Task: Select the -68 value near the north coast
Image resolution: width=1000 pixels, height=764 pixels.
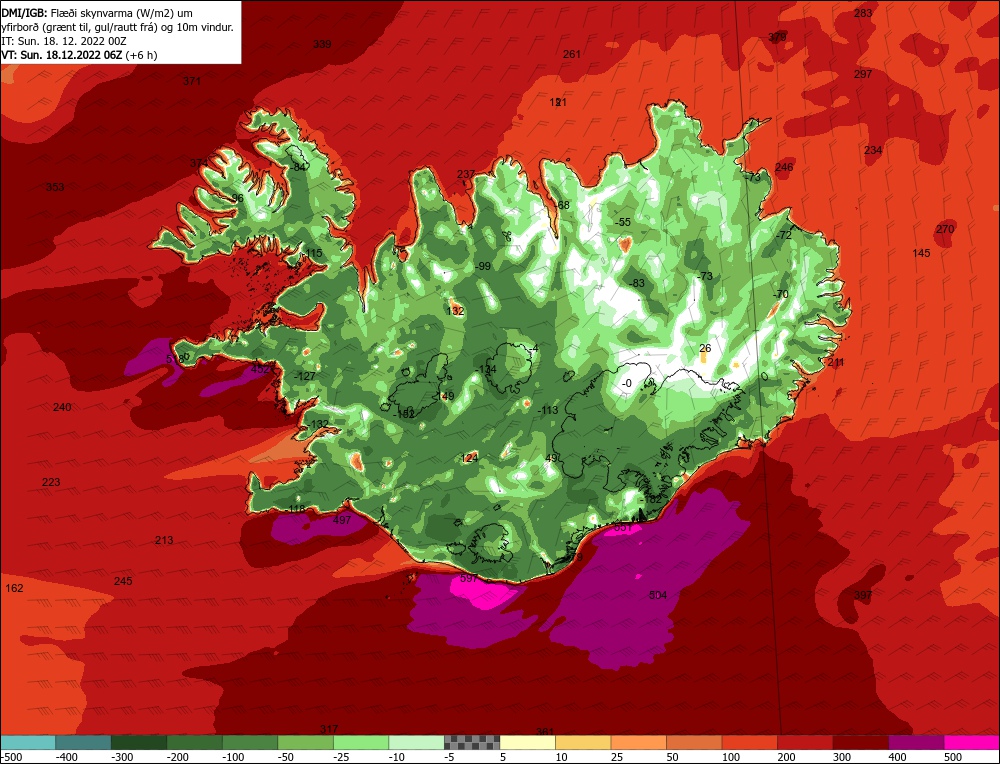Action: [x=562, y=205]
